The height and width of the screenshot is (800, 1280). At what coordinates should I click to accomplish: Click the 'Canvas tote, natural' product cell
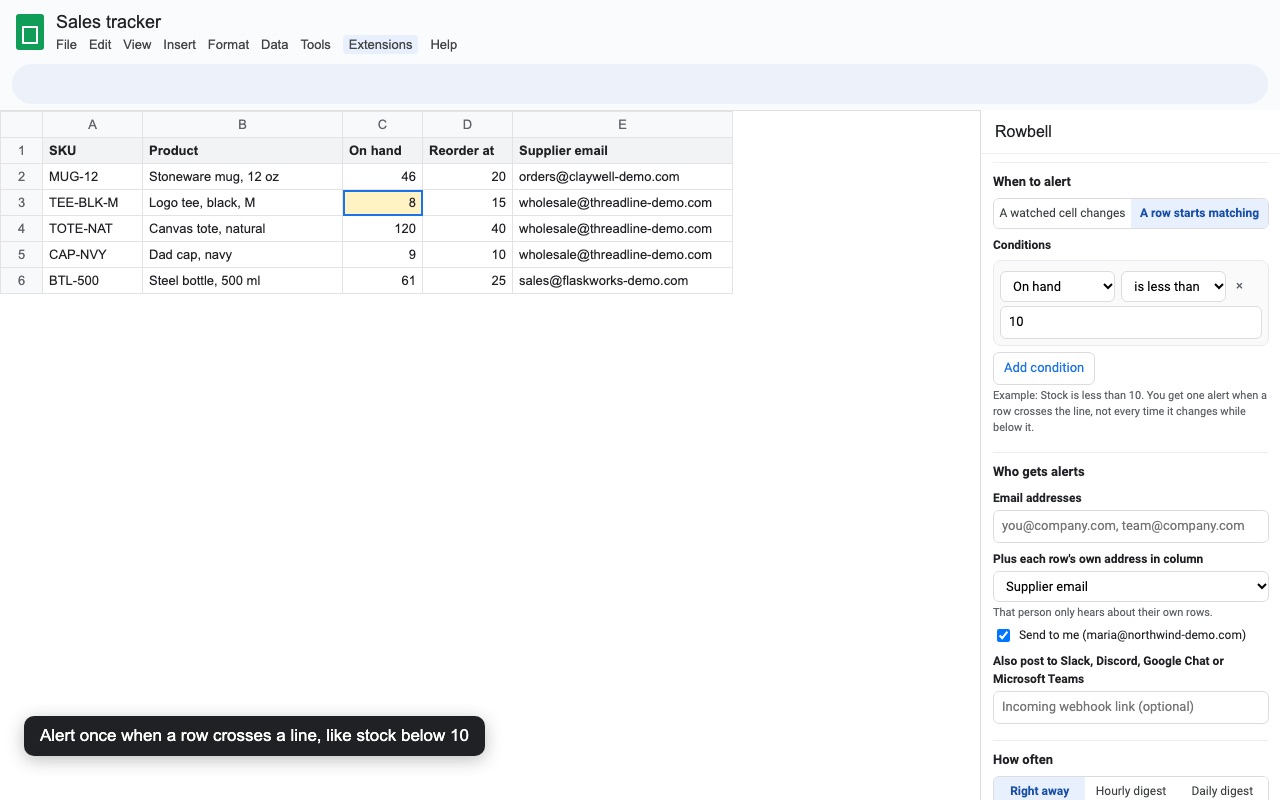(x=242, y=229)
